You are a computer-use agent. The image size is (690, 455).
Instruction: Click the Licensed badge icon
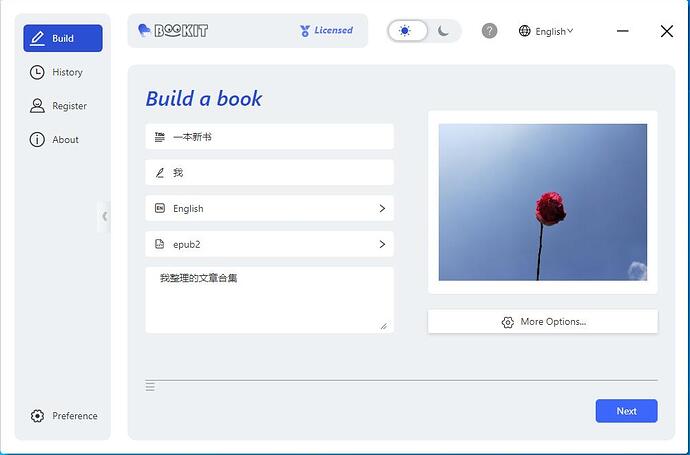(305, 31)
